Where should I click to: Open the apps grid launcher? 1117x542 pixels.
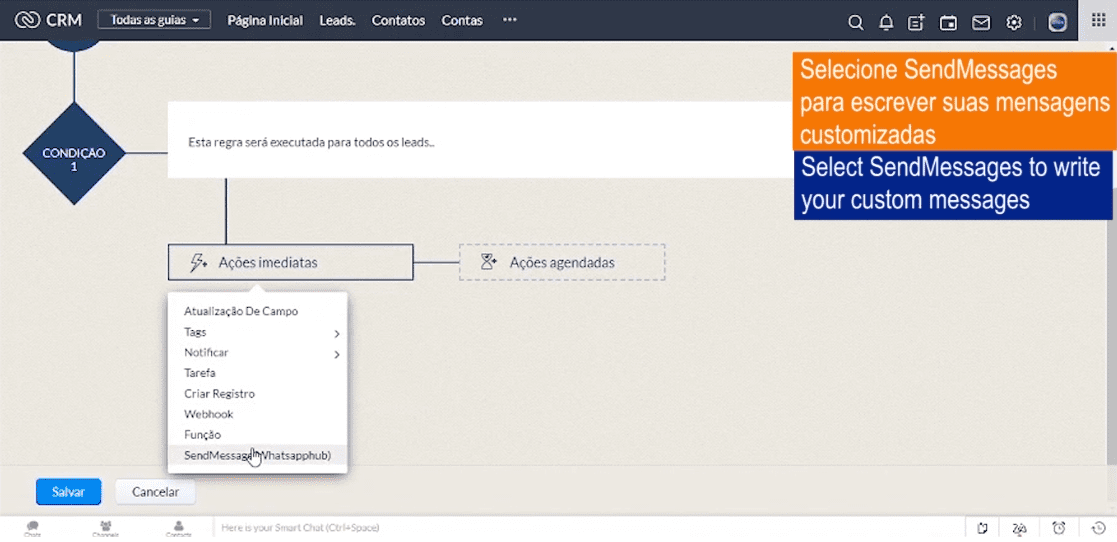pyautogui.click(x=1098, y=21)
